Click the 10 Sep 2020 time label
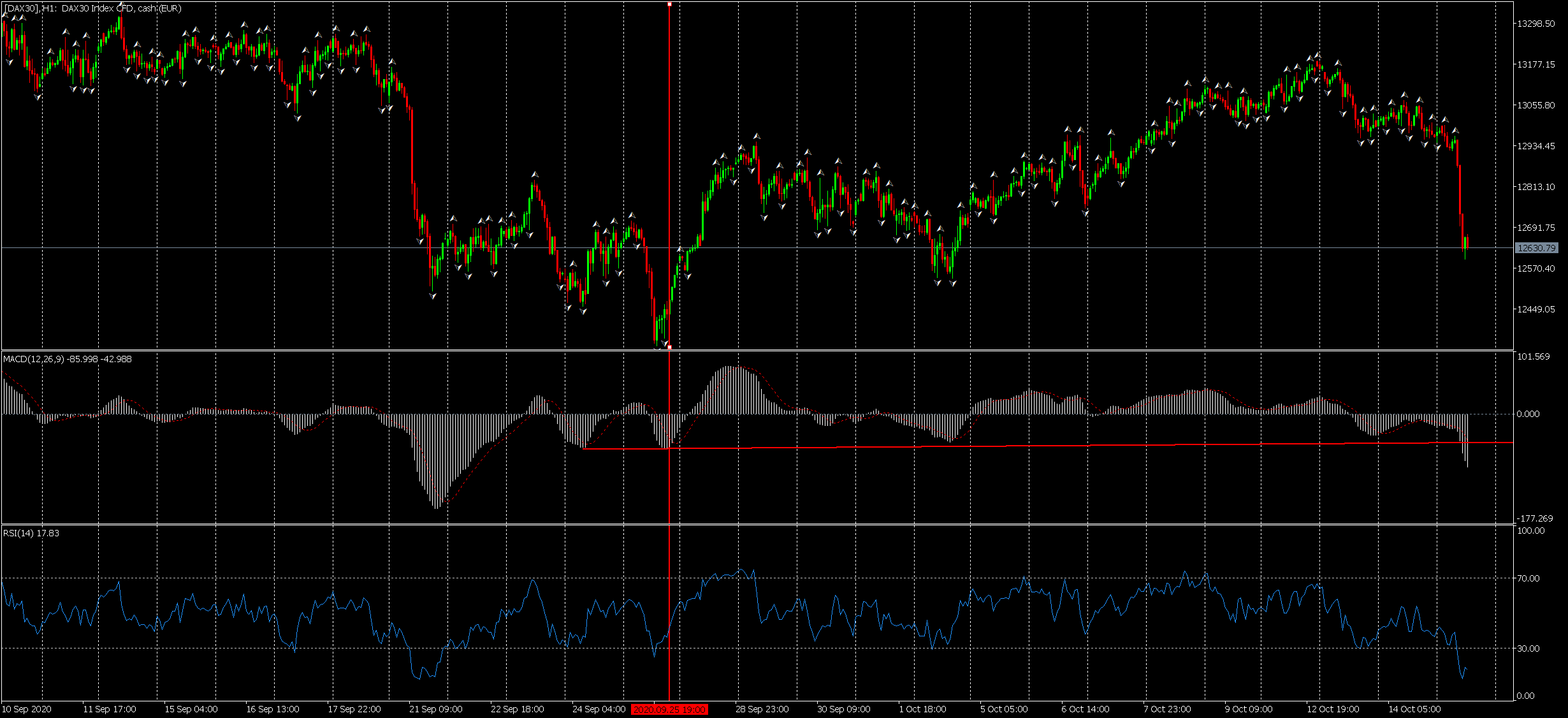 pos(27,709)
